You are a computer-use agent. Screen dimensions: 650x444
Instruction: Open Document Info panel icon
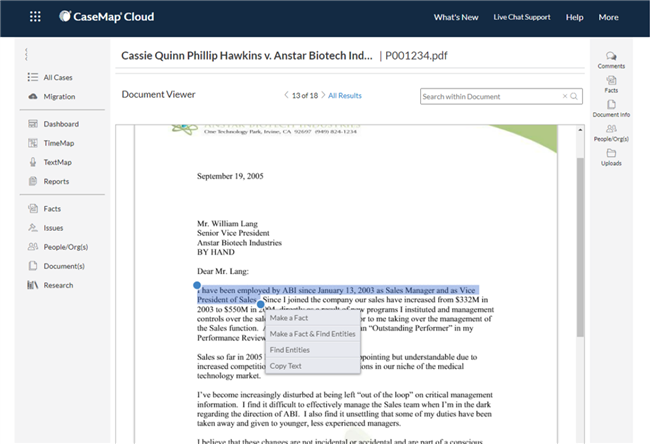pyautogui.click(x=611, y=104)
